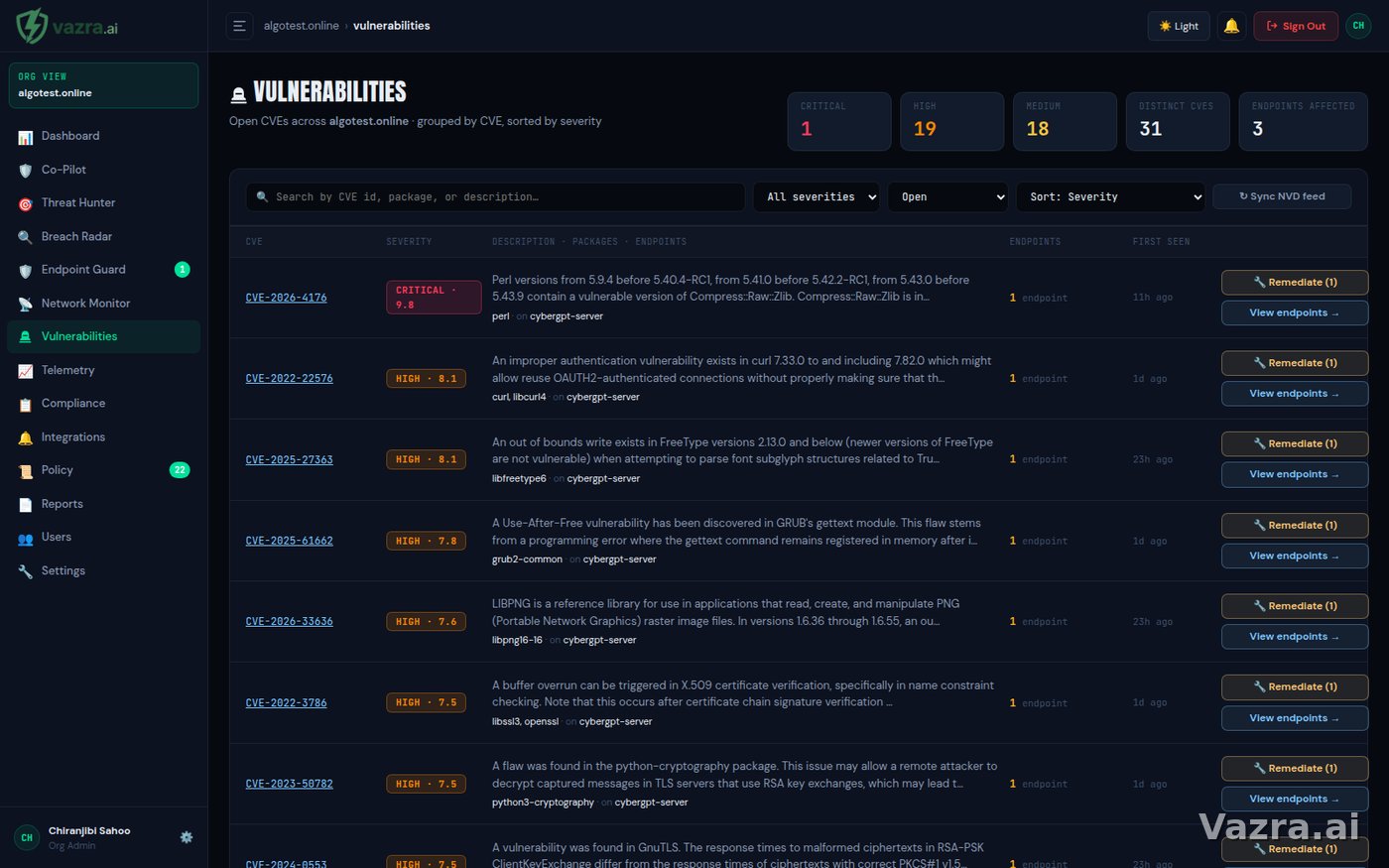This screenshot has height=868, width=1389.
Task: View endpoints for CVE-2023-50782
Action: [1295, 799]
